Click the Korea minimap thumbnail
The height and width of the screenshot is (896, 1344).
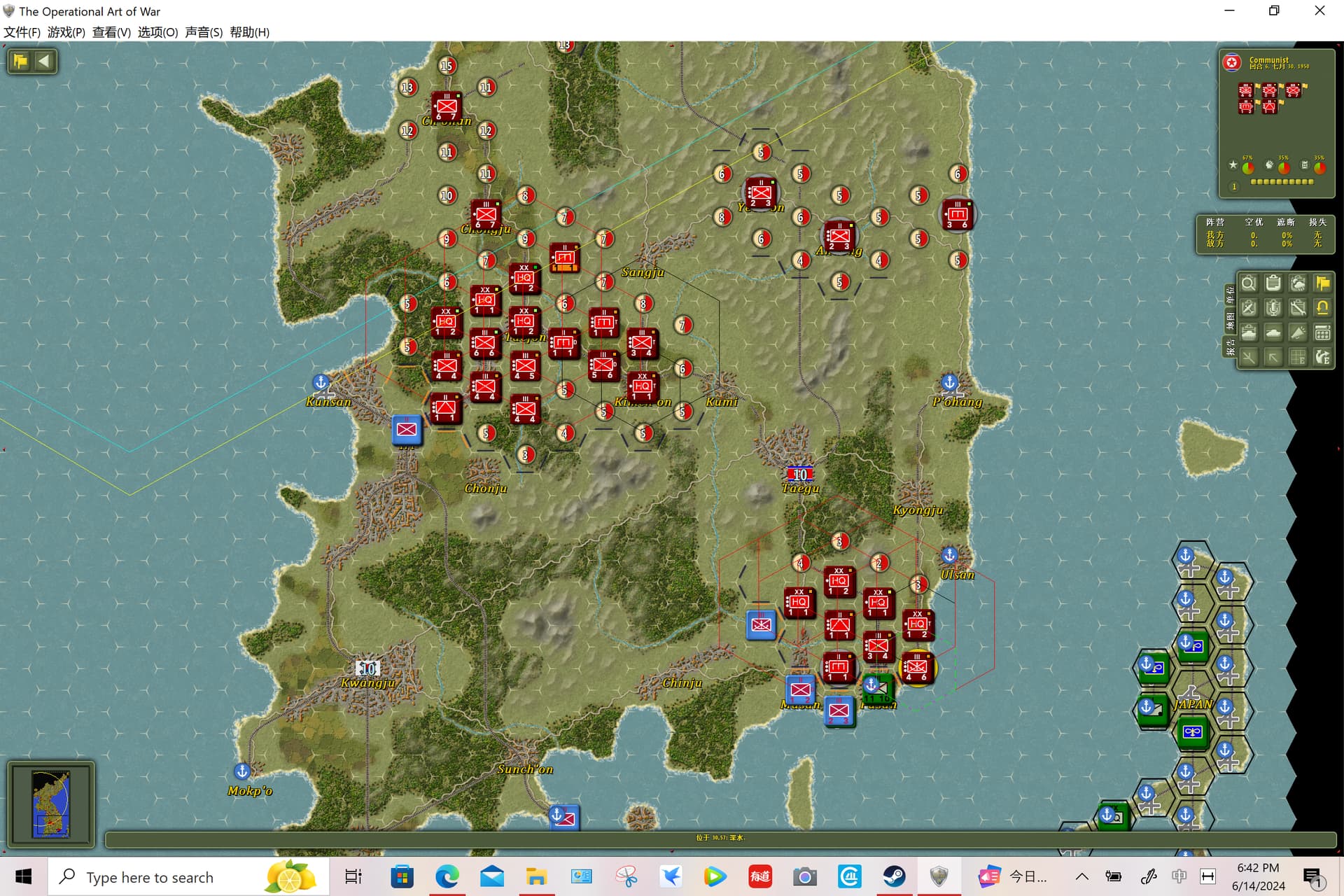click(x=51, y=804)
